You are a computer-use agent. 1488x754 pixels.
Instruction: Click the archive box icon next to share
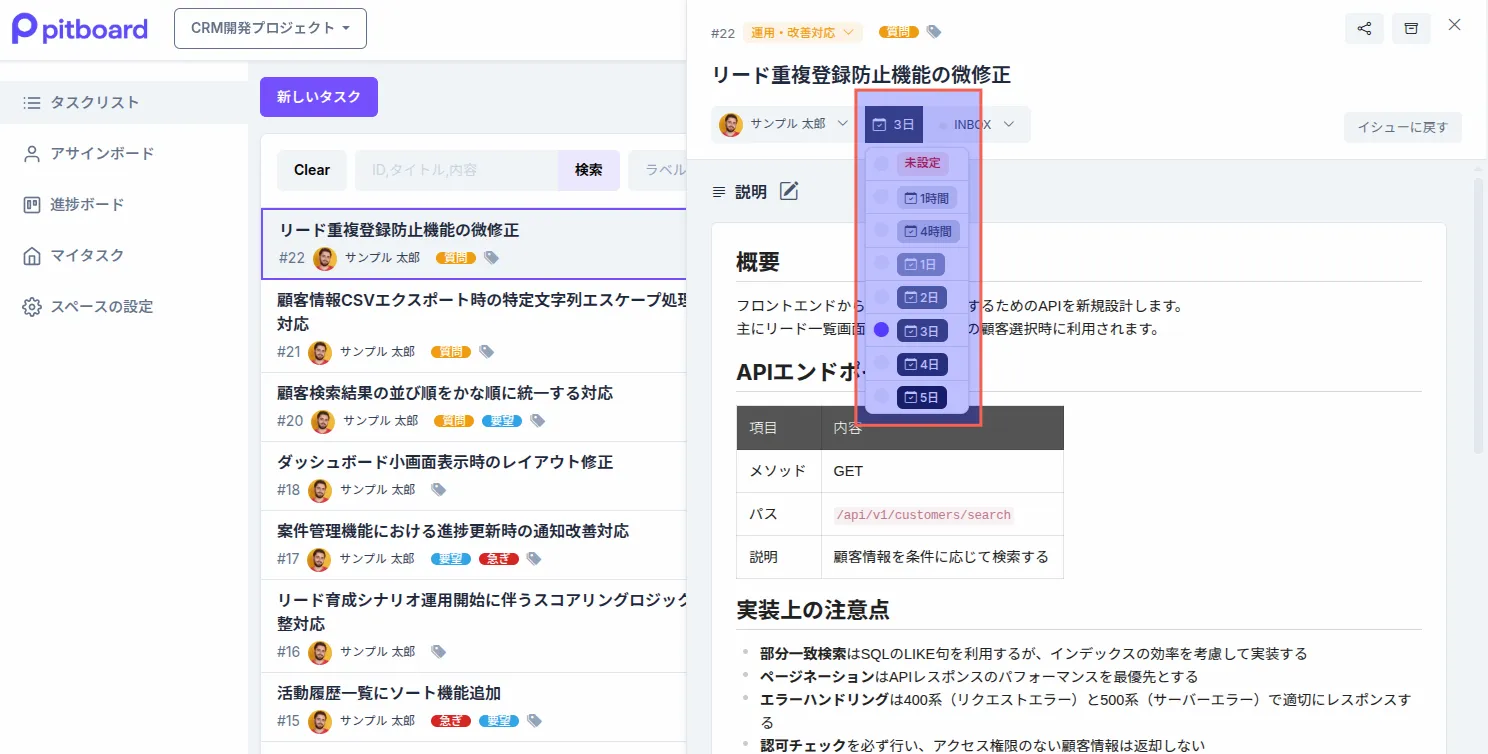click(x=1411, y=28)
